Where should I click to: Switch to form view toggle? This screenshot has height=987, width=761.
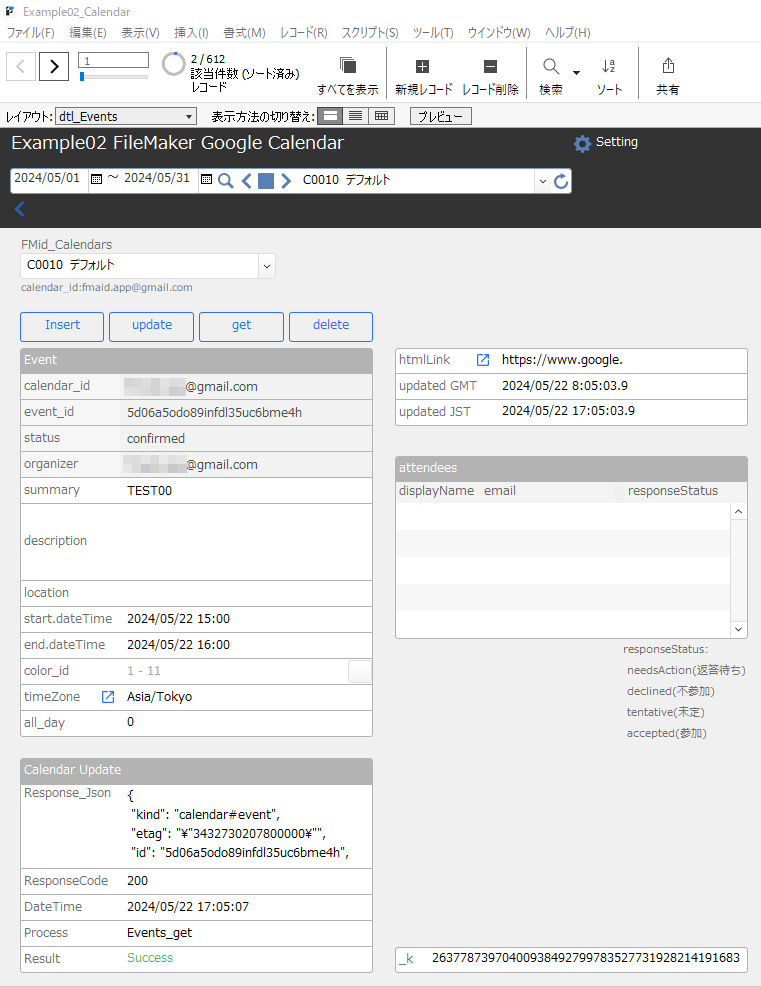pos(330,116)
